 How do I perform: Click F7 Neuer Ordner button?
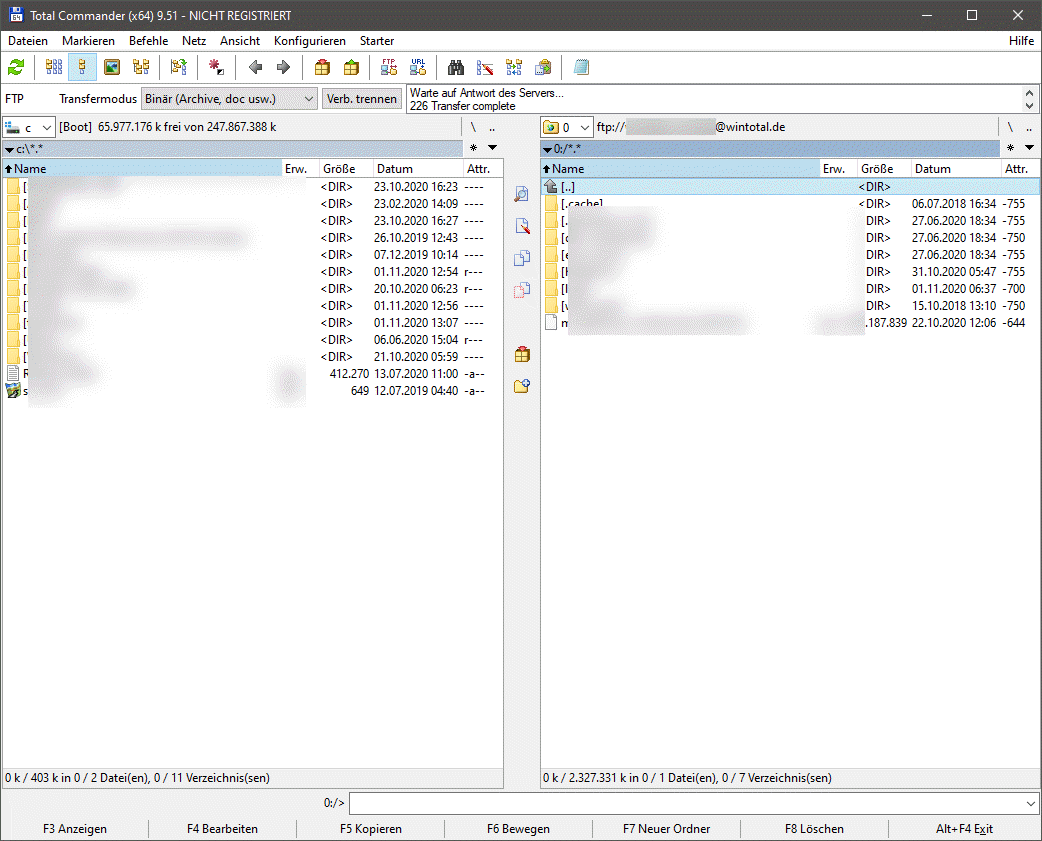point(667,828)
